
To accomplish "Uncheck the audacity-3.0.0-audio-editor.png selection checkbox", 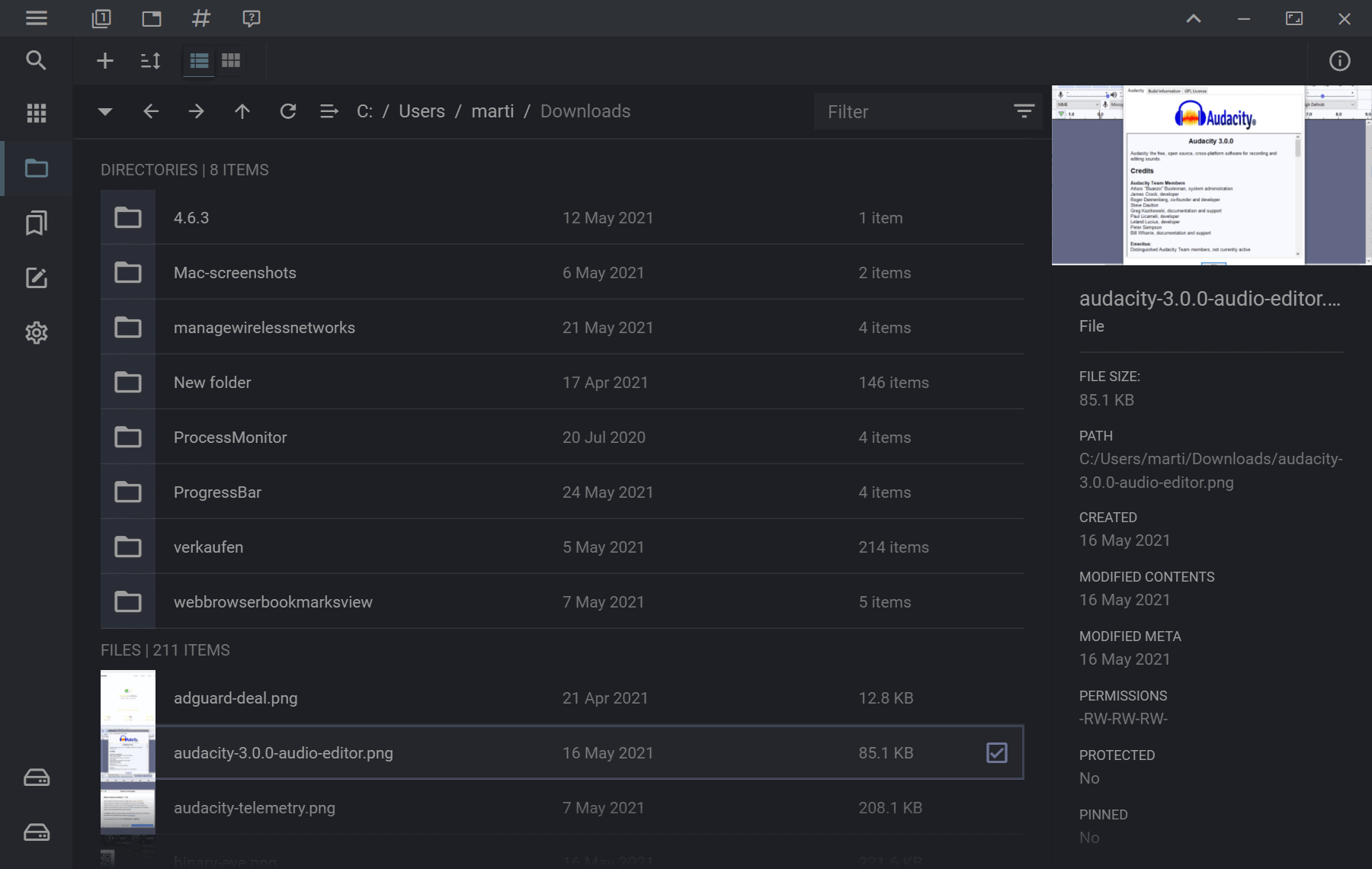I will point(996,752).
